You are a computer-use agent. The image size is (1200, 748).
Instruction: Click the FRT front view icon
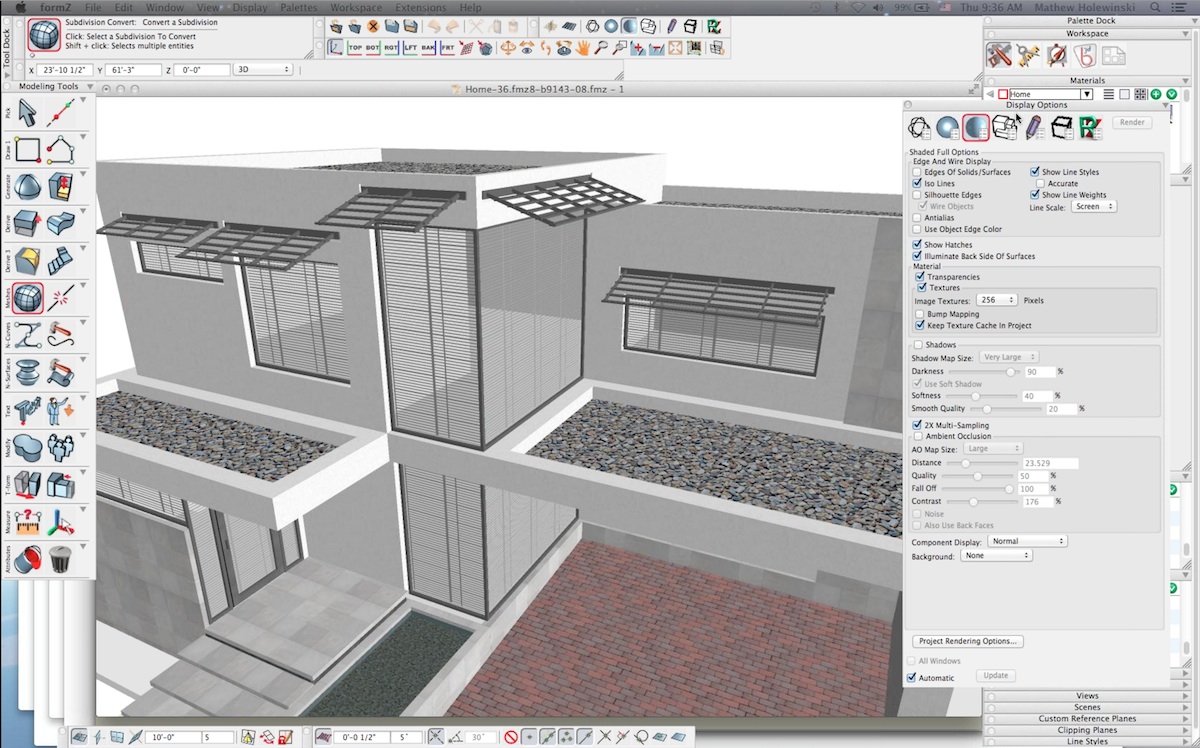point(448,47)
